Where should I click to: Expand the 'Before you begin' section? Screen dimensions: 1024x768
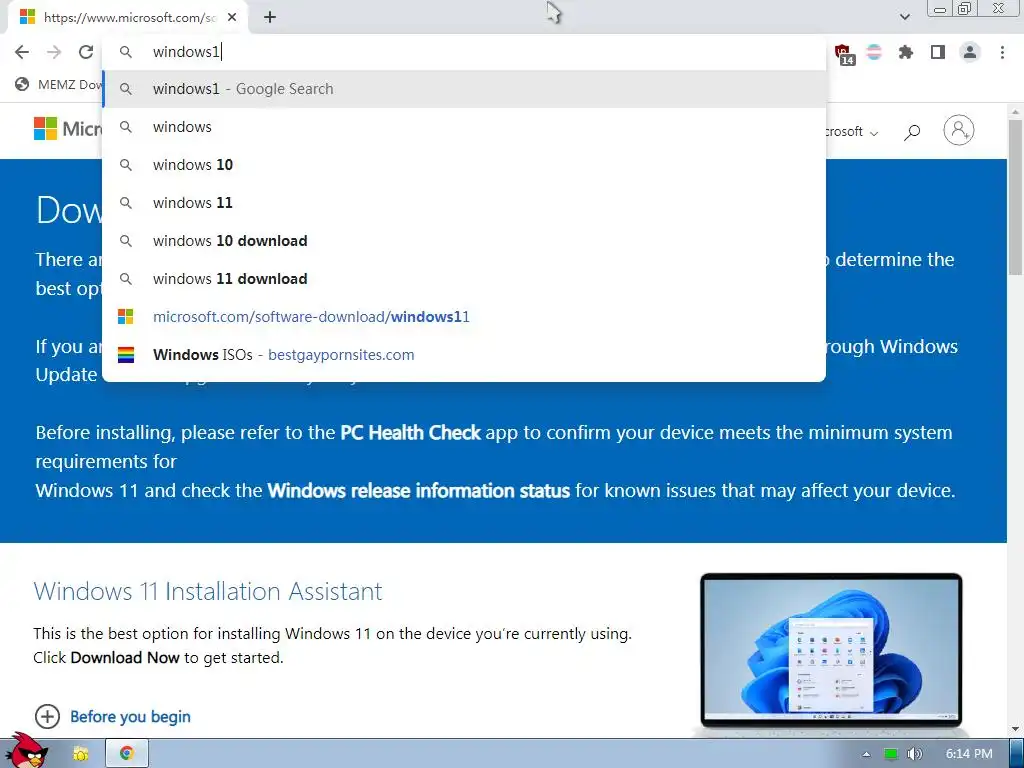(x=112, y=716)
